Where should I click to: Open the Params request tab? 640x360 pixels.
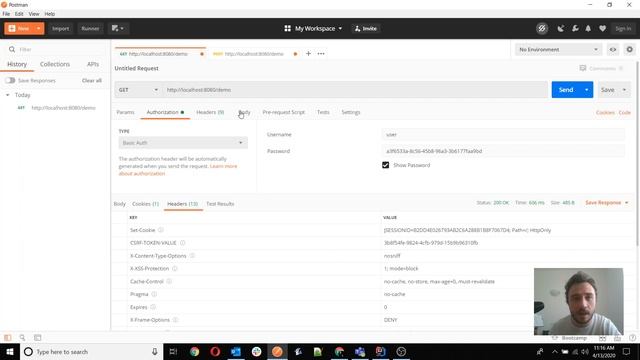click(125, 112)
